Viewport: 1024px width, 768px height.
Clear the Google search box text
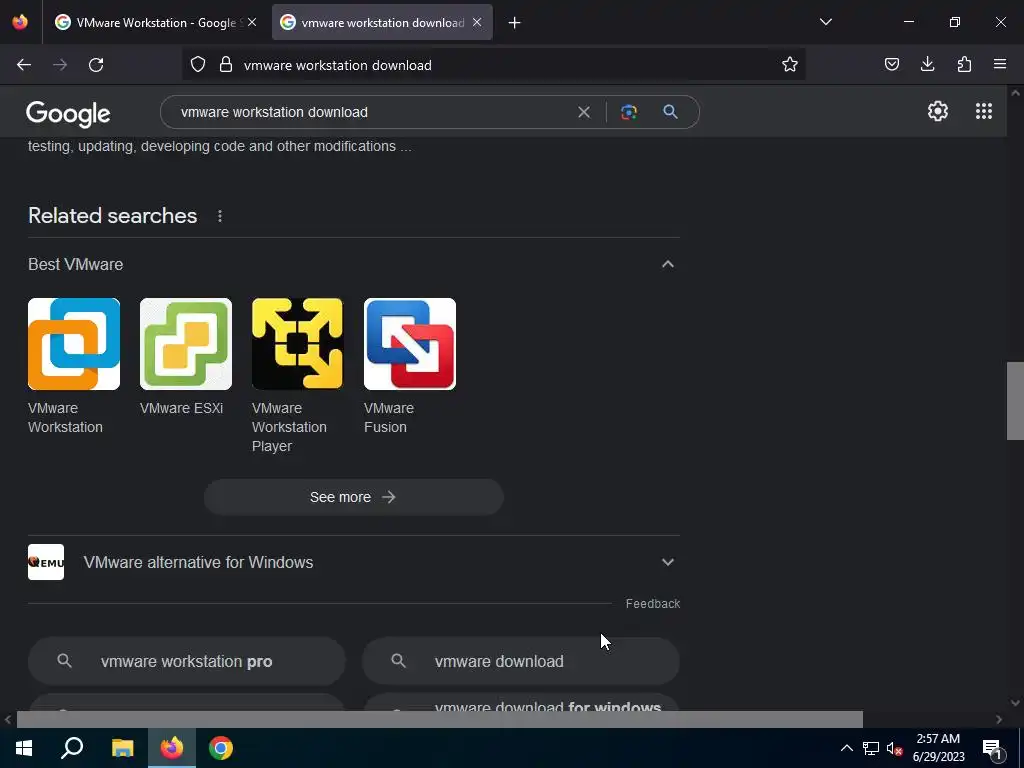(584, 112)
